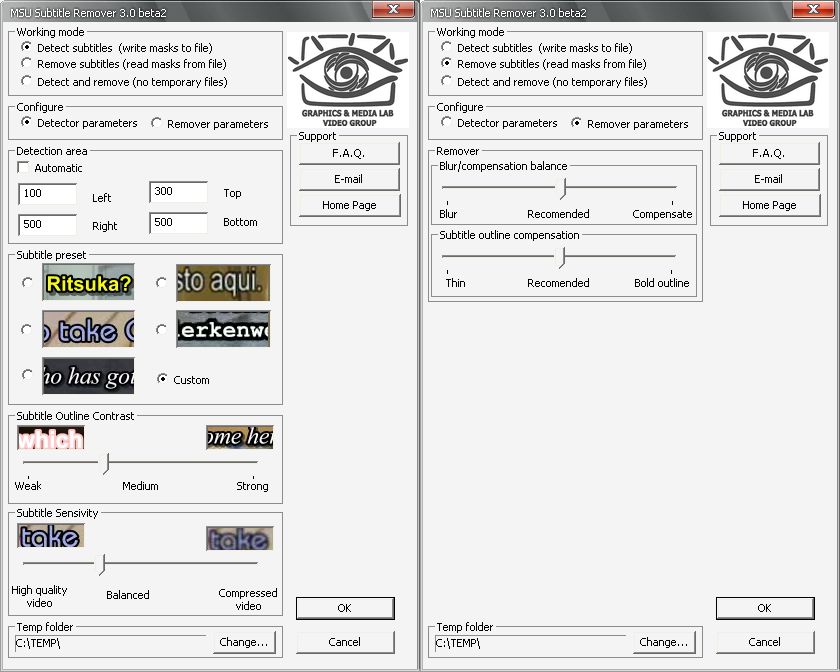Click the 'ho has go' preset sample image
The image size is (840, 672).
(x=88, y=376)
